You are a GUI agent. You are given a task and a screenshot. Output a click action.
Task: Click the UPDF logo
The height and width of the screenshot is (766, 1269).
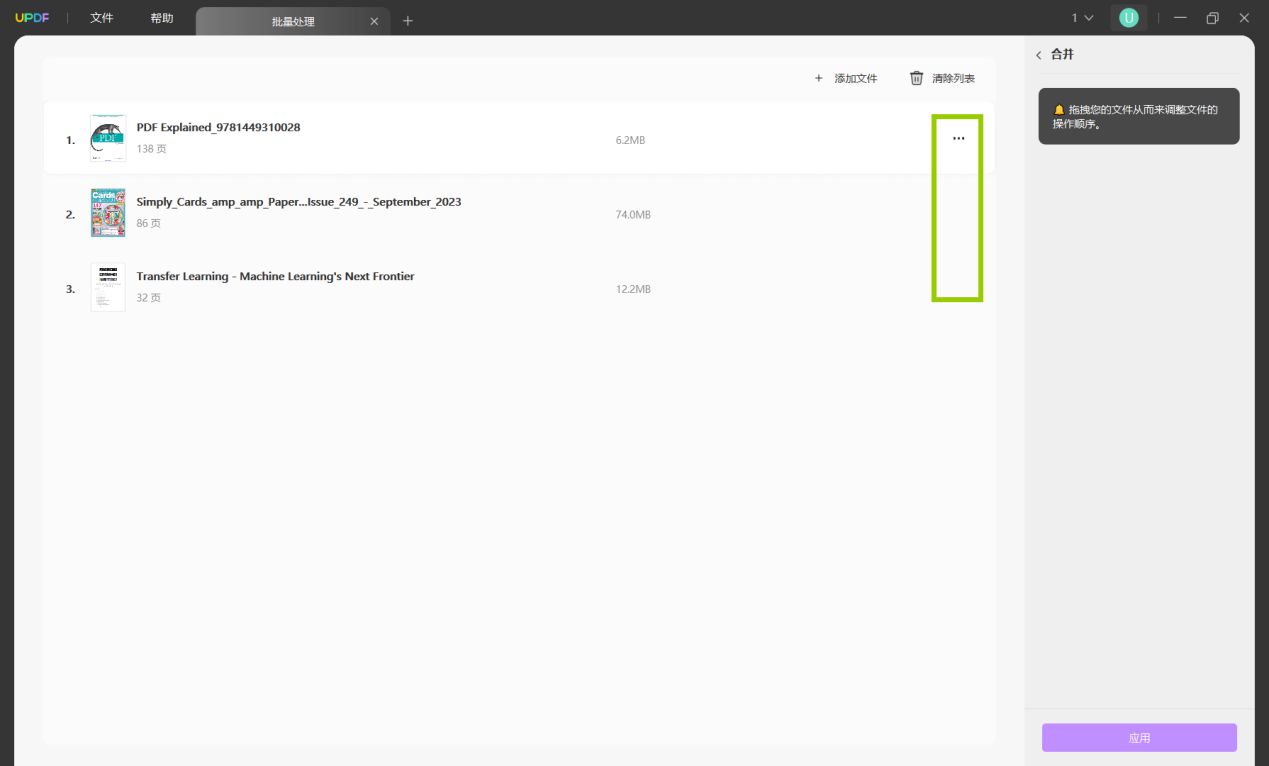pyautogui.click(x=32, y=18)
